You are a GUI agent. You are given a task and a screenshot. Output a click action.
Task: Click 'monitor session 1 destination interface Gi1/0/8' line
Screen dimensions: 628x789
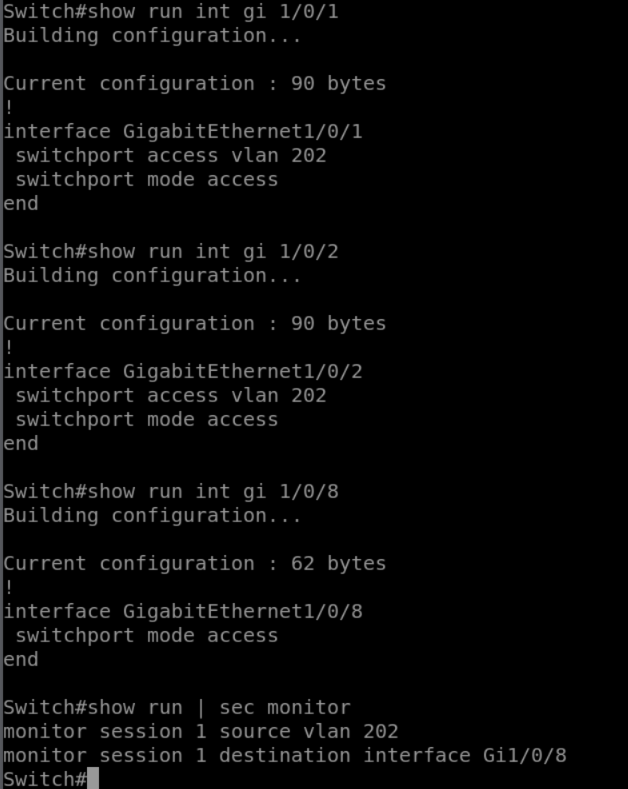(284, 755)
